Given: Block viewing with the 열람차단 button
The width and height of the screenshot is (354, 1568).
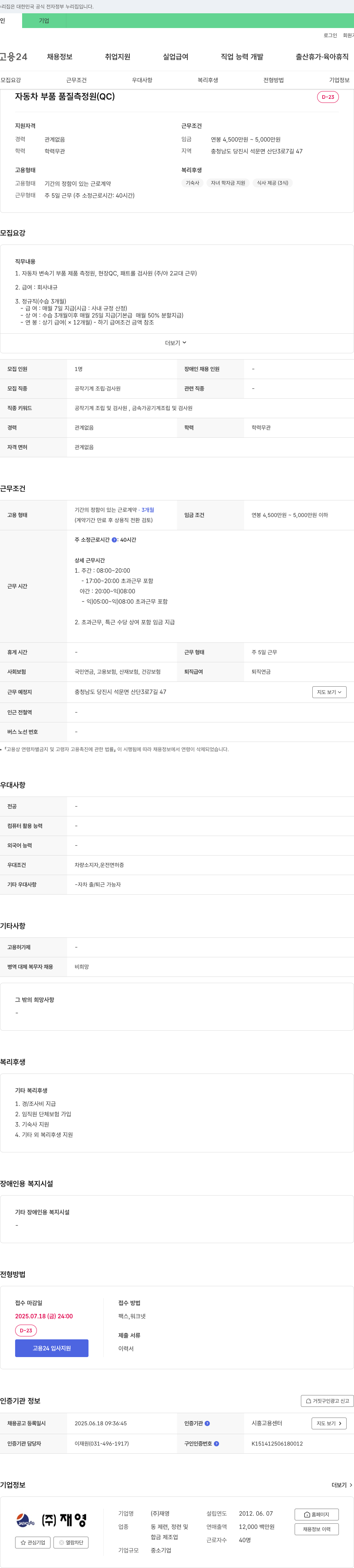Looking at the screenshot, I should [x=71, y=1543].
